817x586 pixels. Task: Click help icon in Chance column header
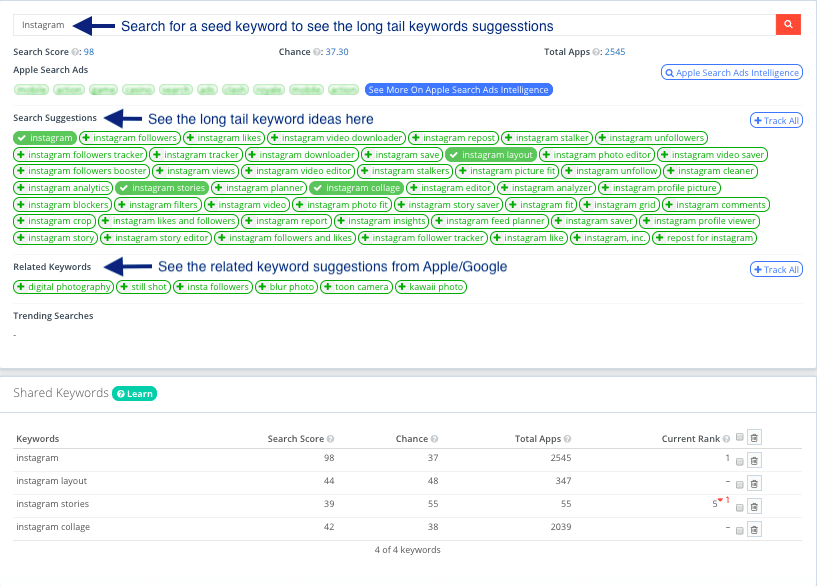(x=435, y=439)
